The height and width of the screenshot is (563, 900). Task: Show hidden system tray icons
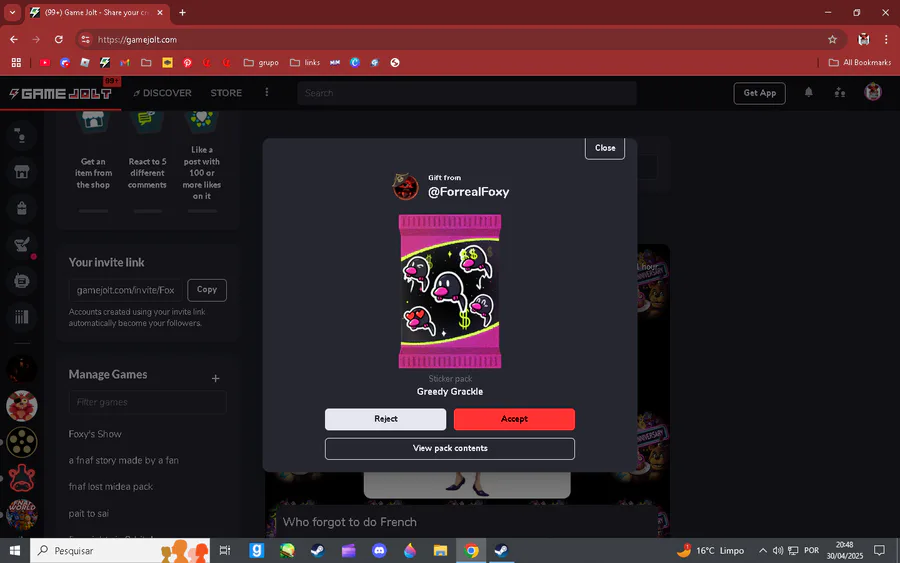(x=762, y=550)
